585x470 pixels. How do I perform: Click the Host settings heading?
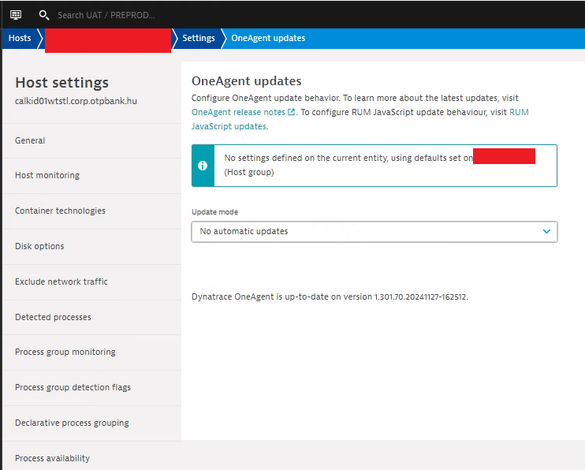pyautogui.click(x=62, y=82)
